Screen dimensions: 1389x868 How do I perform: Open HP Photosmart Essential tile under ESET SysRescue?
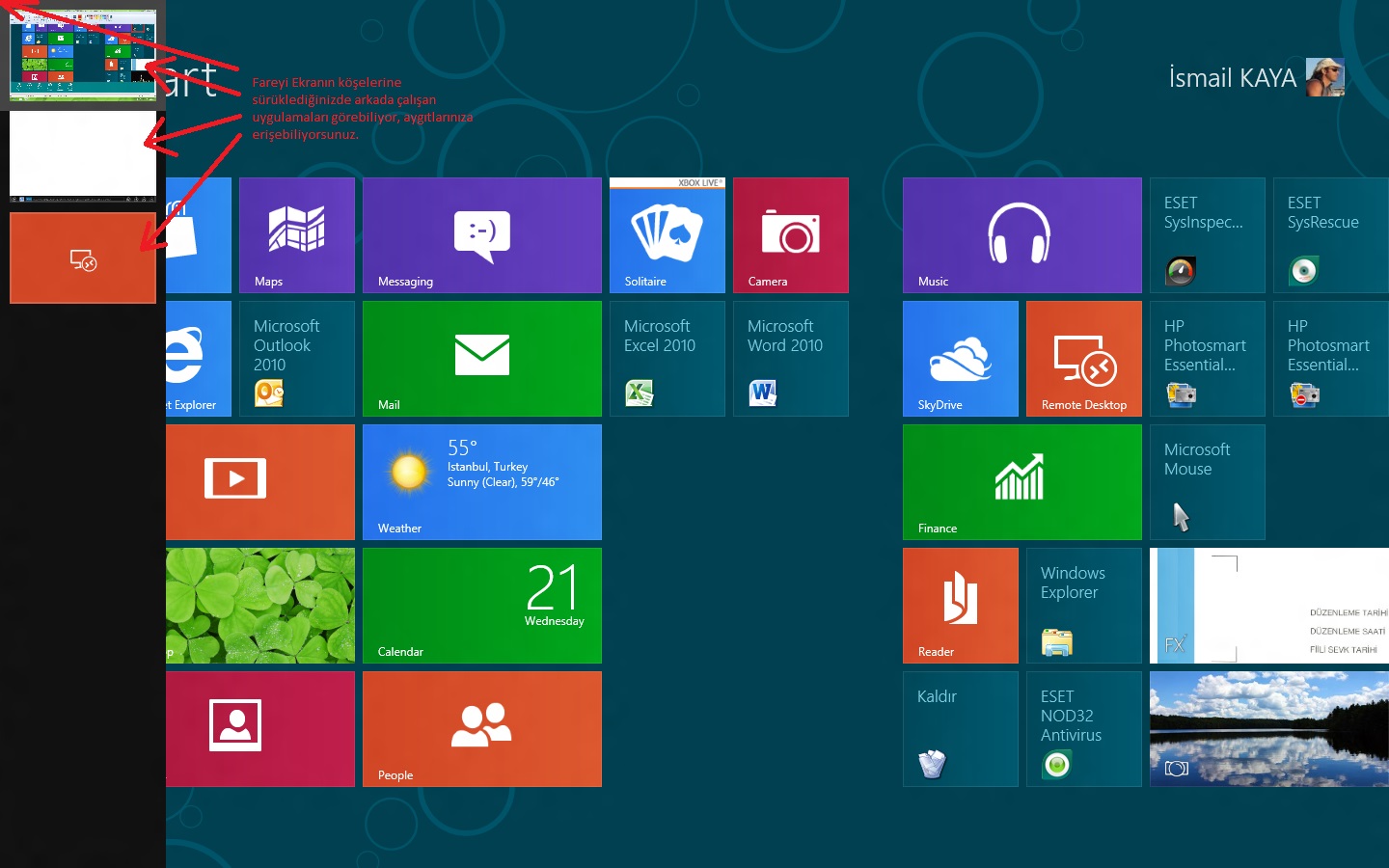[x=1331, y=359]
